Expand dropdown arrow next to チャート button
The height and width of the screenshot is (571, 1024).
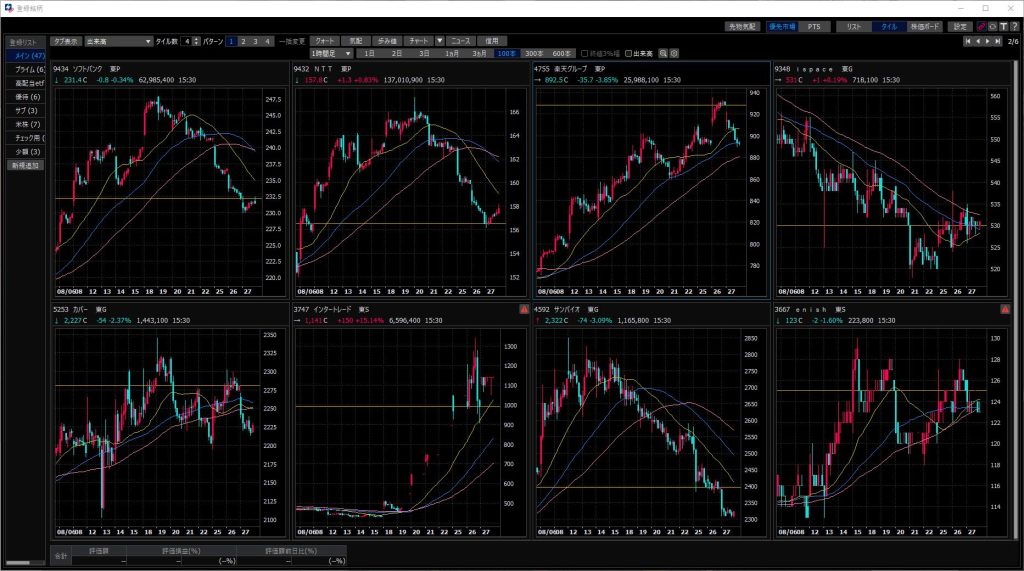click(x=439, y=41)
